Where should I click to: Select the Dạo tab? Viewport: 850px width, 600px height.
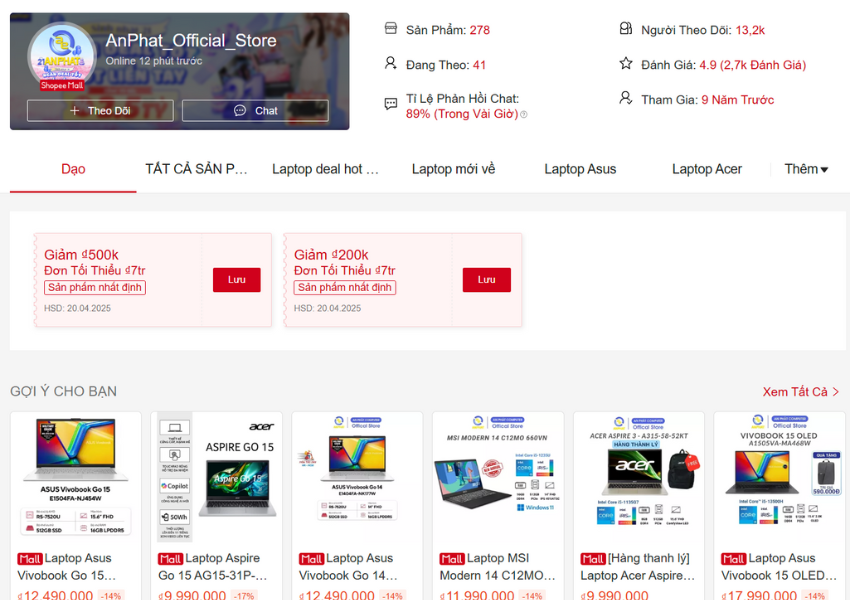(x=73, y=169)
